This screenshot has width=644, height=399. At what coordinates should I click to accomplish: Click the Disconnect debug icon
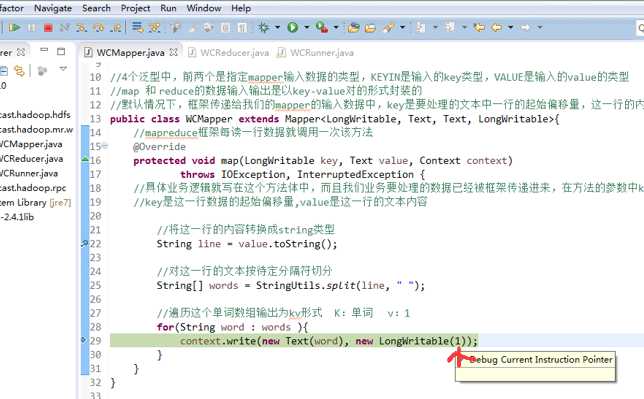pyautogui.click(x=64, y=28)
